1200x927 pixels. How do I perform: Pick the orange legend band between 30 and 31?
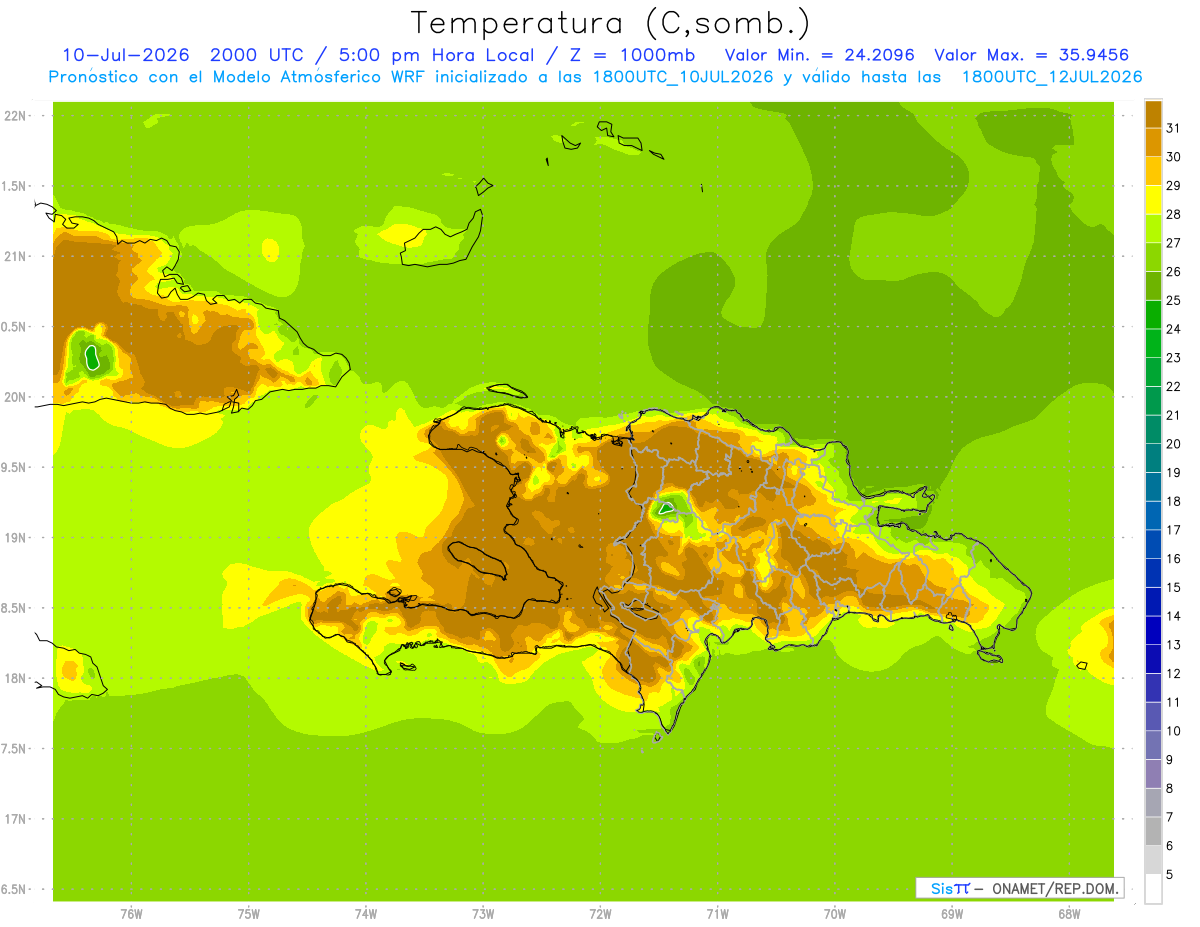click(x=1153, y=141)
